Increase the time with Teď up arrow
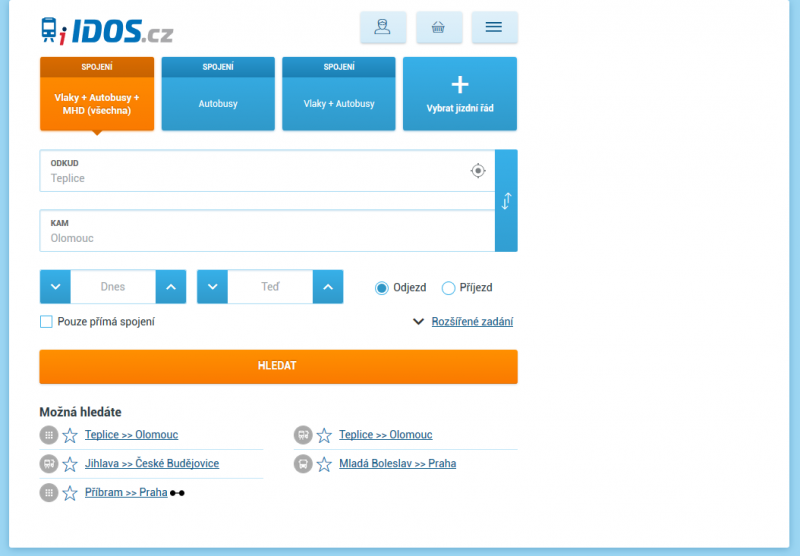800x556 pixels. pyautogui.click(x=328, y=287)
